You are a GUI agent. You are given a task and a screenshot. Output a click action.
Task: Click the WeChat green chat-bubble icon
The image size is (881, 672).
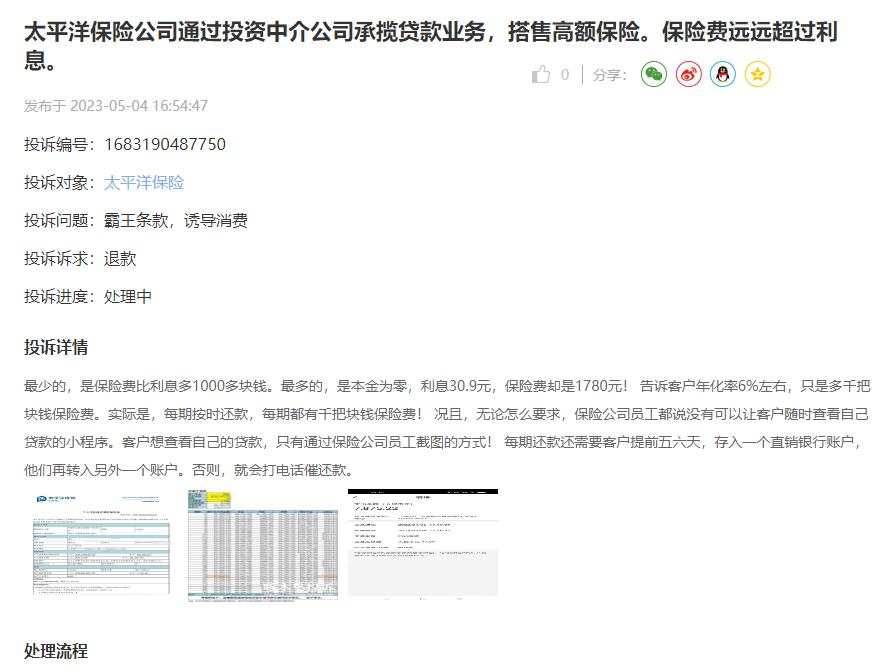point(652,73)
